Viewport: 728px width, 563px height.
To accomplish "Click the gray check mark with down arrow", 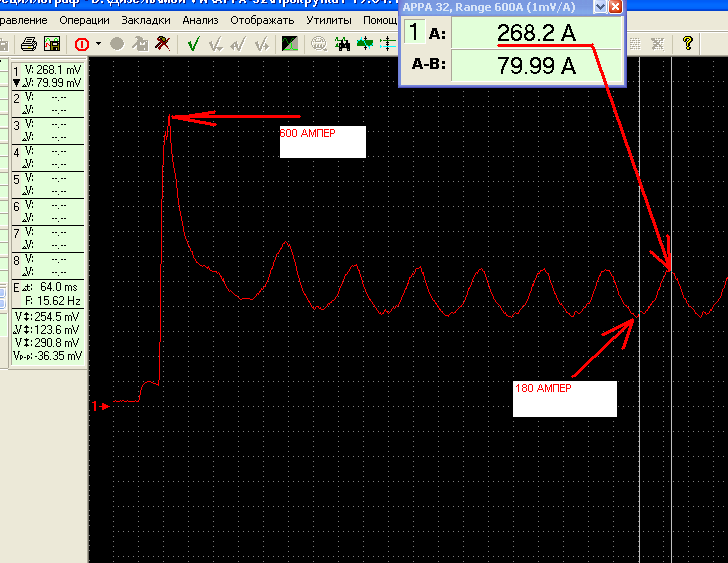I will pyautogui.click(x=216, y=44).
